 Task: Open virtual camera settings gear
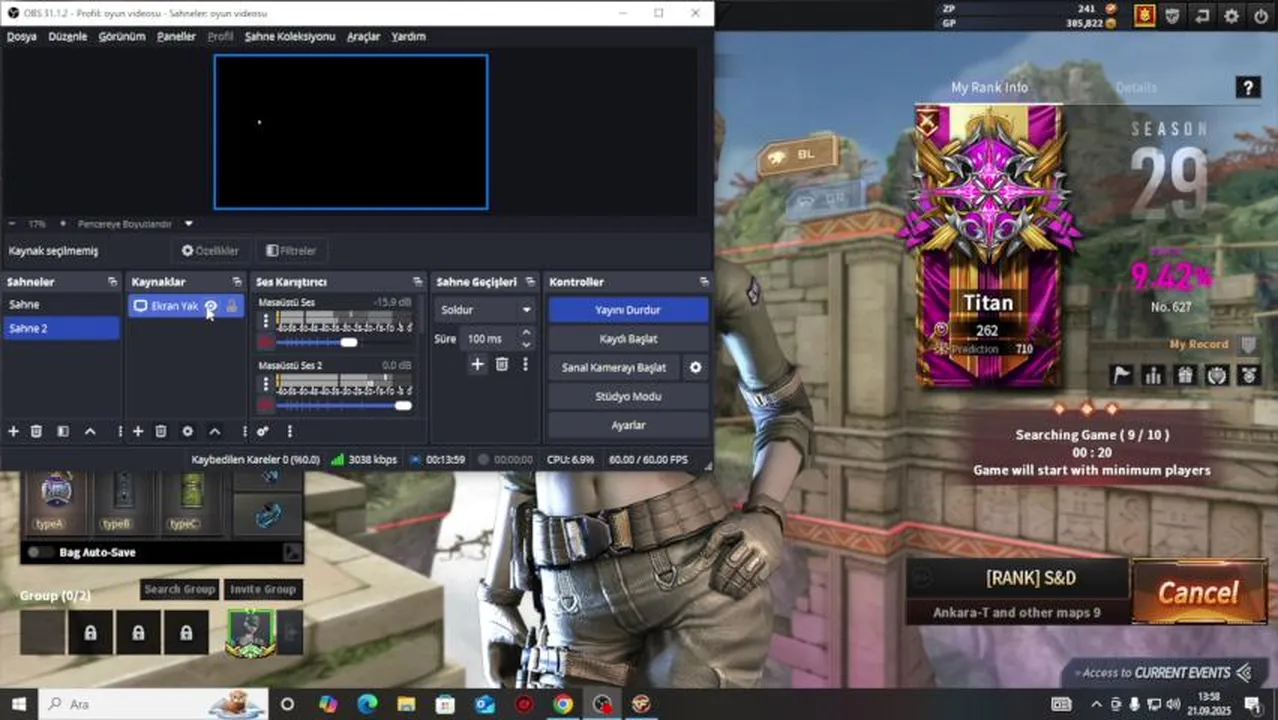point(696,367)
